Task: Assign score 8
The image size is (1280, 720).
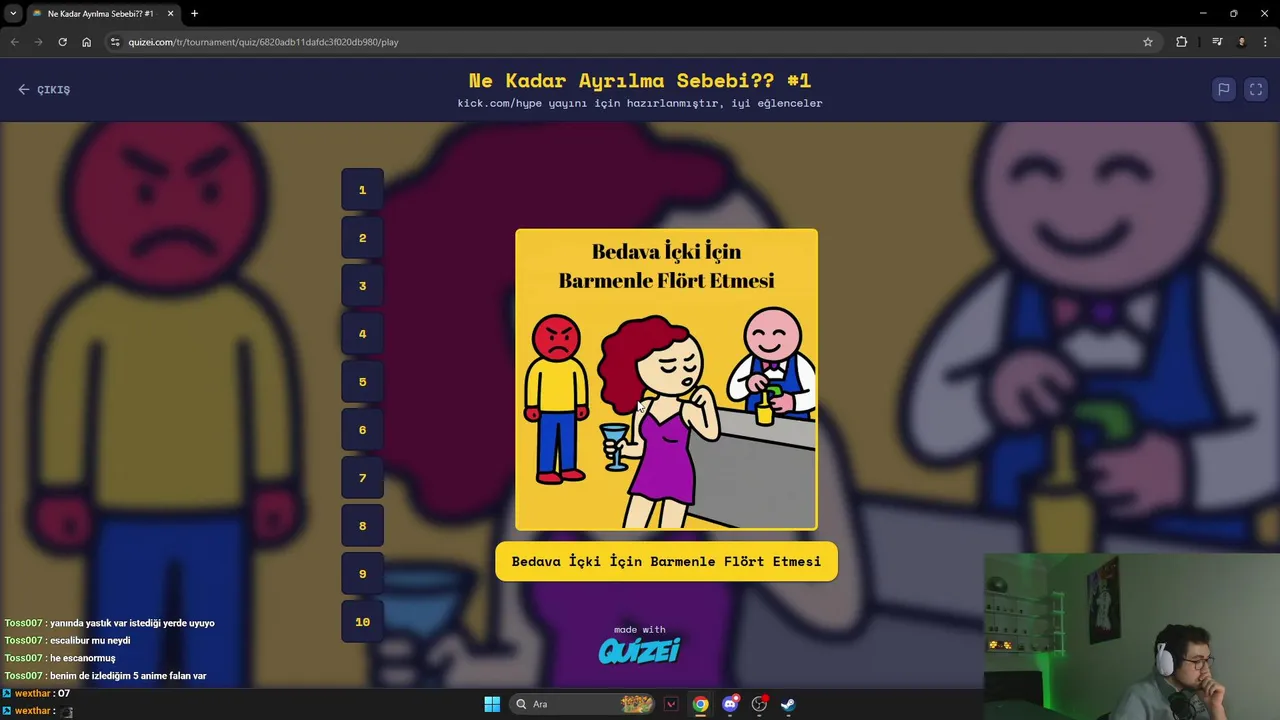Action: pyautogui.click(x=362, y=526)
